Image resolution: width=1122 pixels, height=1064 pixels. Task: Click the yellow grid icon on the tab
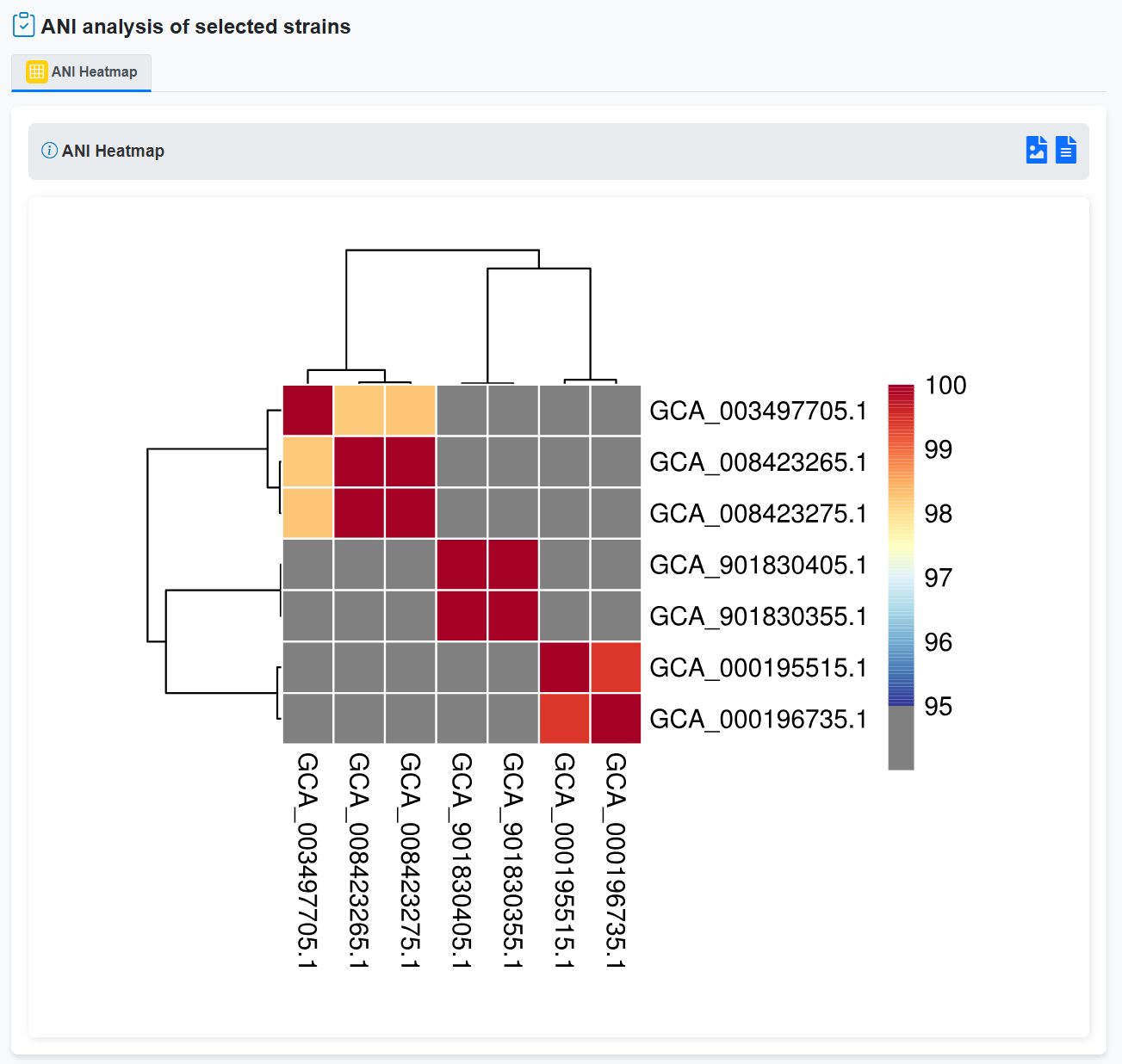(36, 71)
